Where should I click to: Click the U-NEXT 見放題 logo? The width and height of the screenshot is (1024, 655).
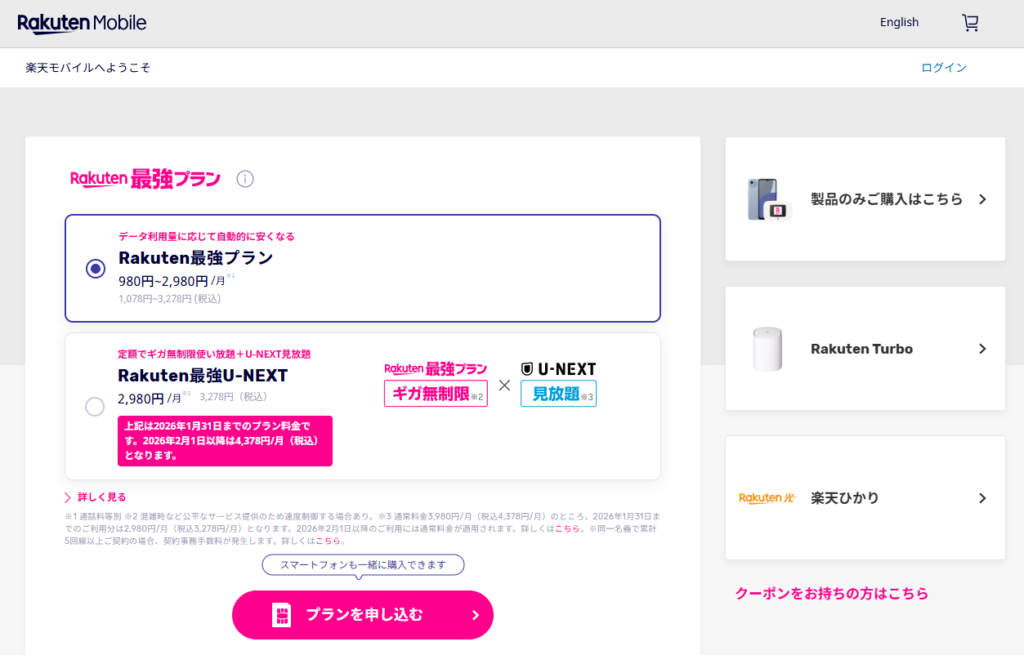click(558, 382)
